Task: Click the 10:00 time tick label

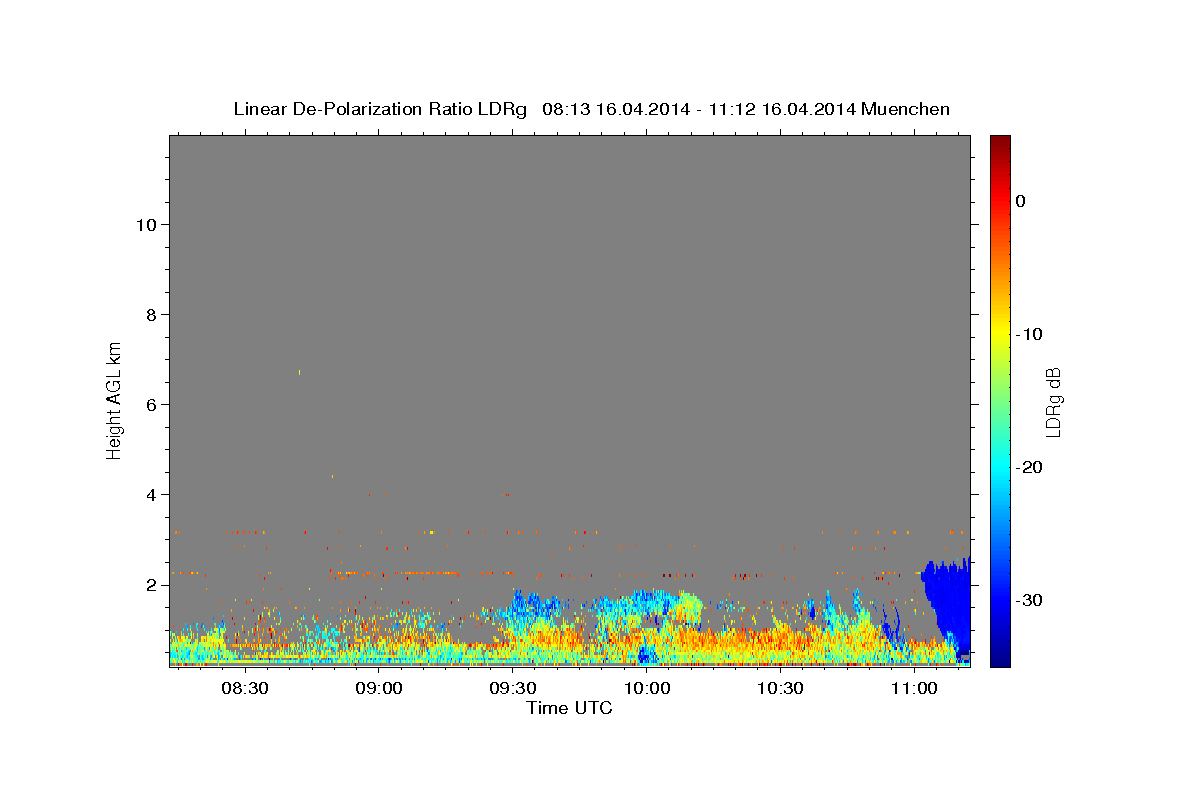Action: (x=646, y=688)
